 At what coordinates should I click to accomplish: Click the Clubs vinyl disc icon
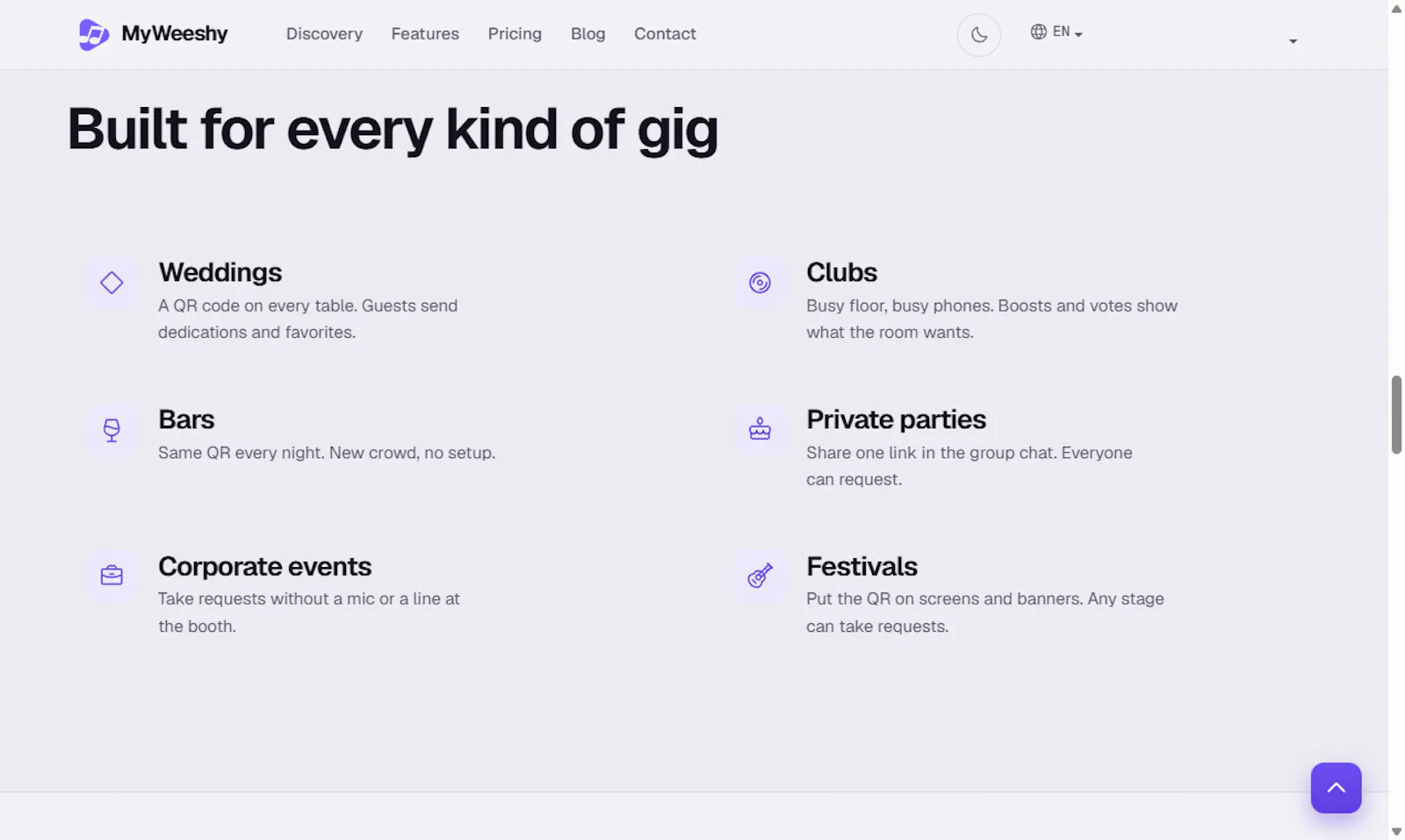click(x=760, y=283)
